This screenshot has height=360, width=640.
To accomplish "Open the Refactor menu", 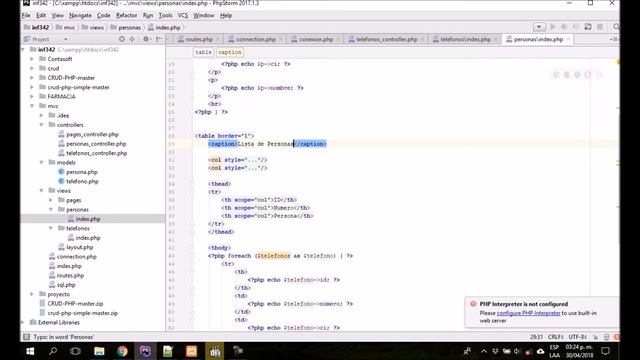I will tap(127, 16).
